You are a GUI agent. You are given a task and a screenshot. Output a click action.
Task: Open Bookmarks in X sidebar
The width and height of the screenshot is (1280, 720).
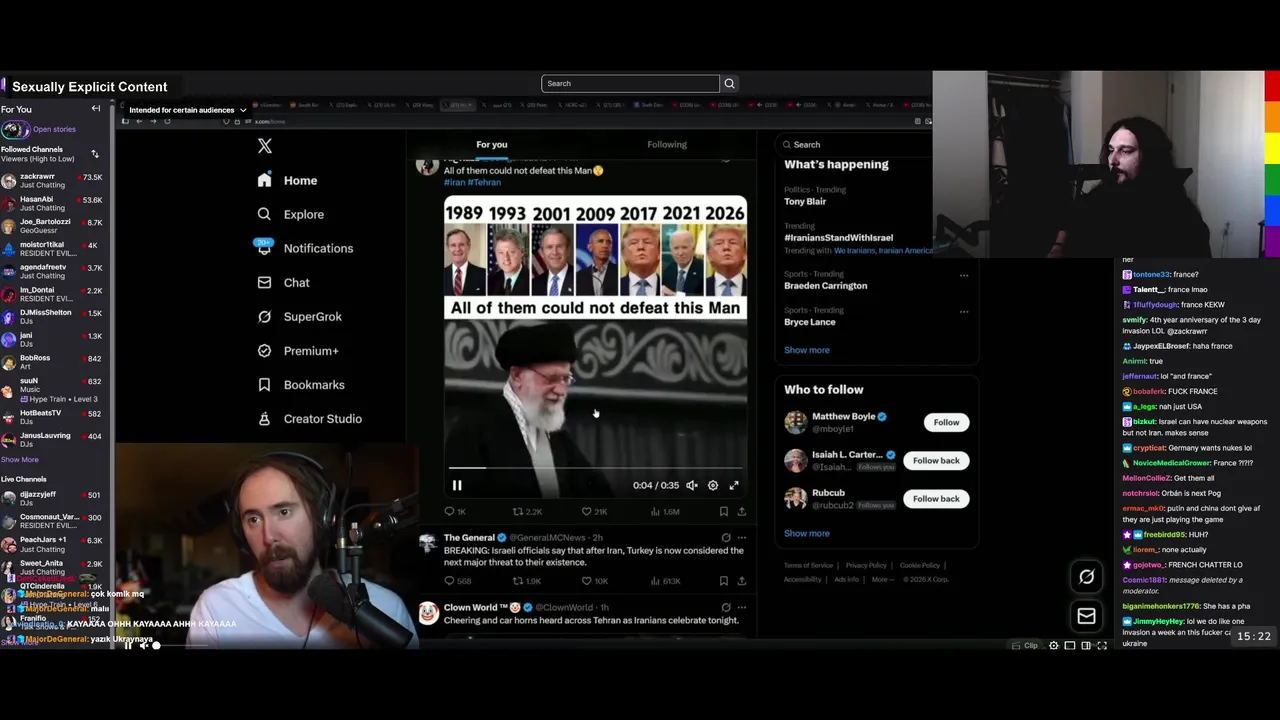click(300, 385)
